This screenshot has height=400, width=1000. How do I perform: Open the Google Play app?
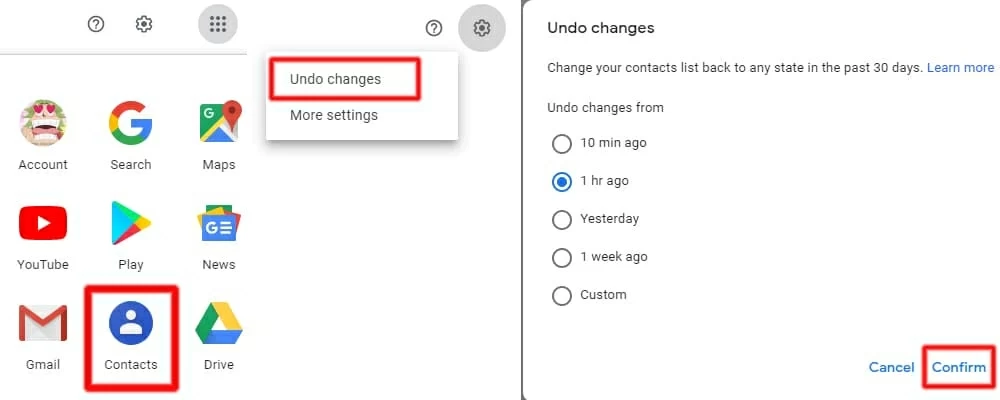[x=131, y=224]
